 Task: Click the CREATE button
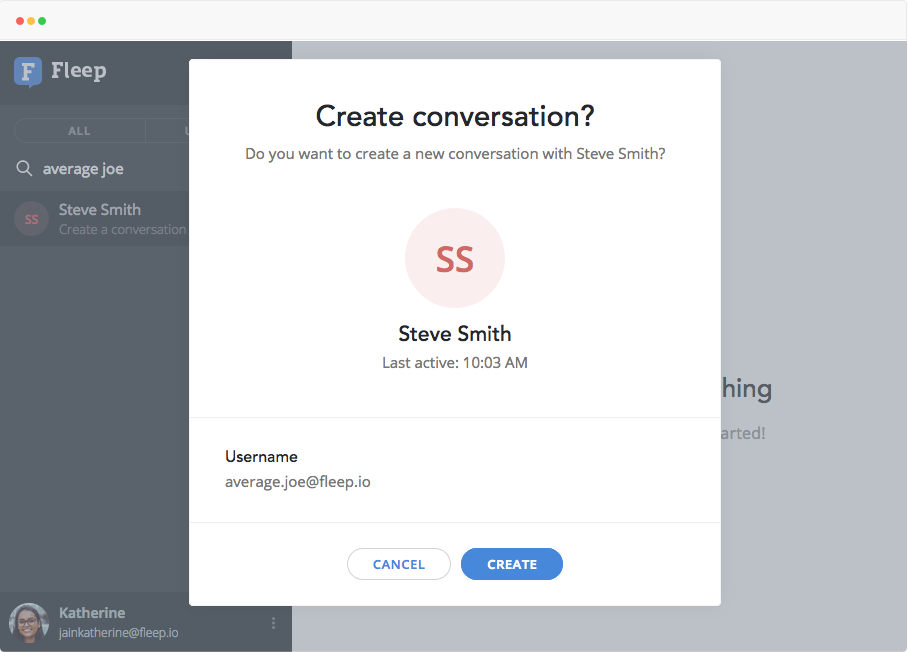tap(511, 564)
